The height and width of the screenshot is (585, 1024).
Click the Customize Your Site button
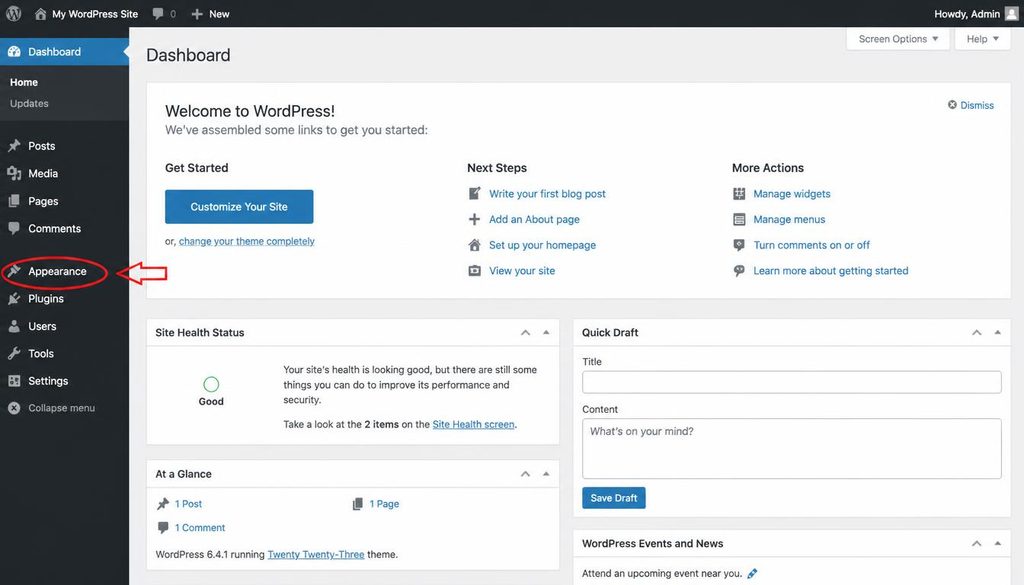click(239, 206)
